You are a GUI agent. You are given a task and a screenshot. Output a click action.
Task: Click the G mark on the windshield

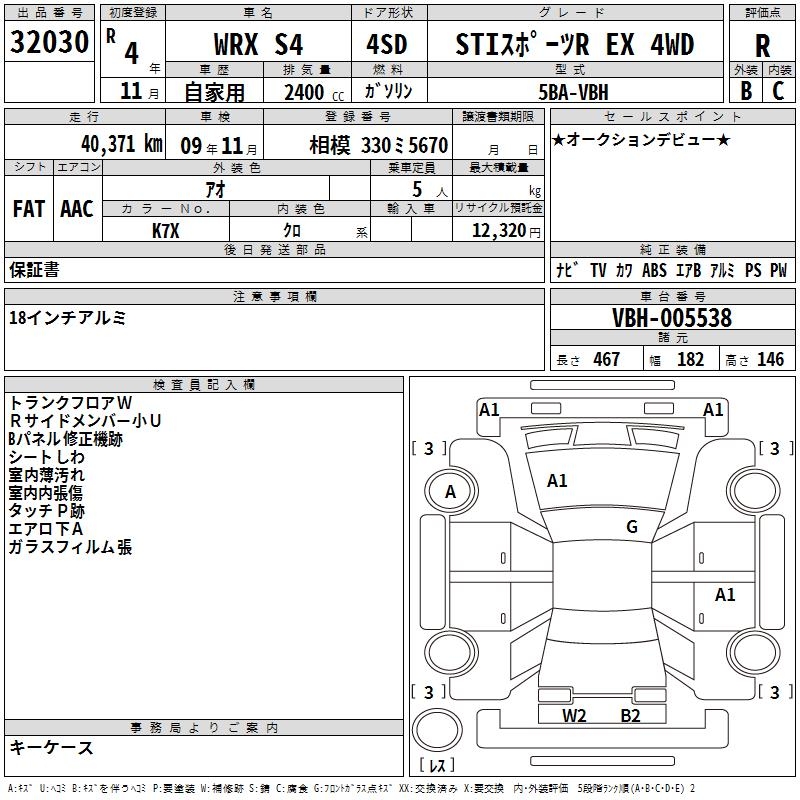[632, 526]
